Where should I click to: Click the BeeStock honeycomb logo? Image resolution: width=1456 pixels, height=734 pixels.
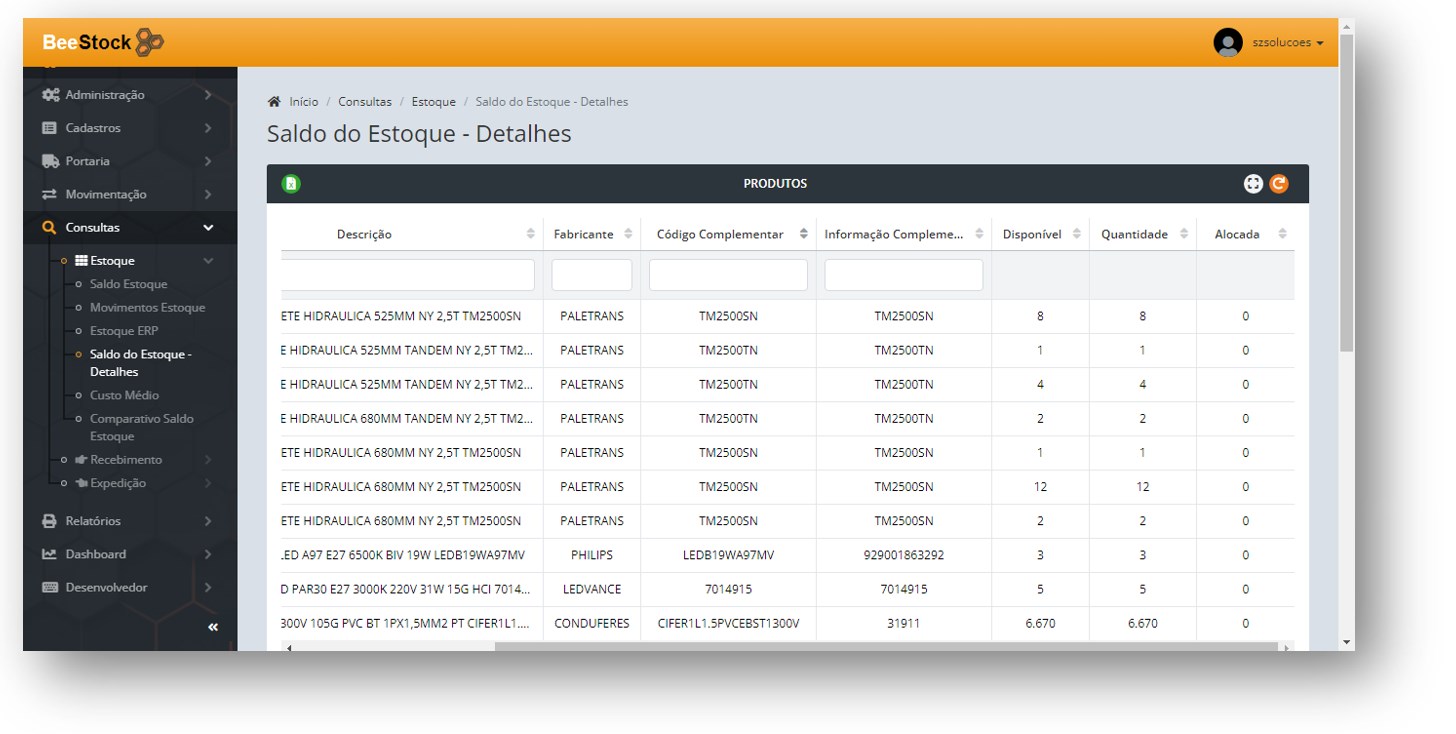[x=149, y=42]
